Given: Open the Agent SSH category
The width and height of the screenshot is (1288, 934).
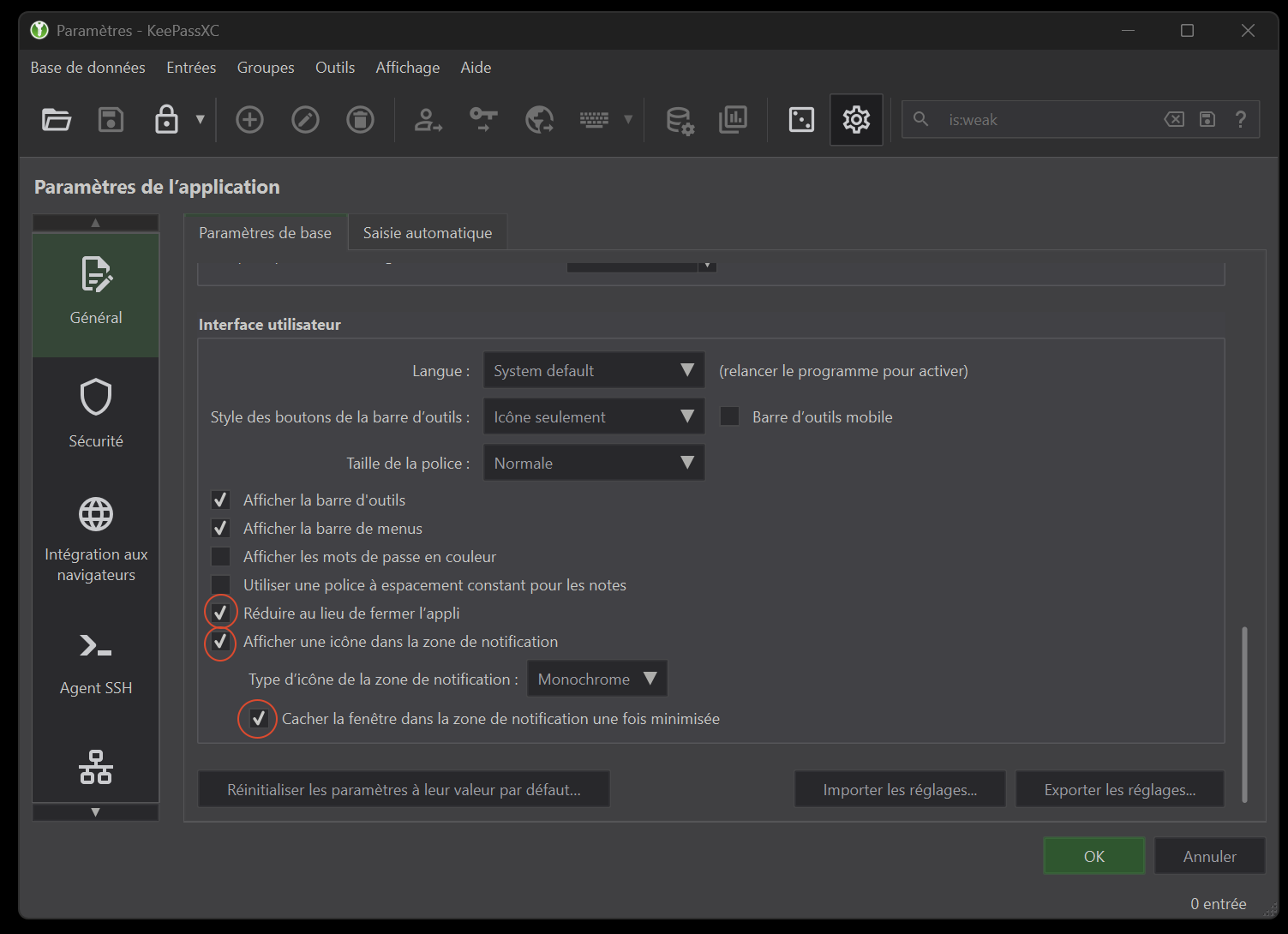Looking at the screenshot, I should [x=96, y=664].
